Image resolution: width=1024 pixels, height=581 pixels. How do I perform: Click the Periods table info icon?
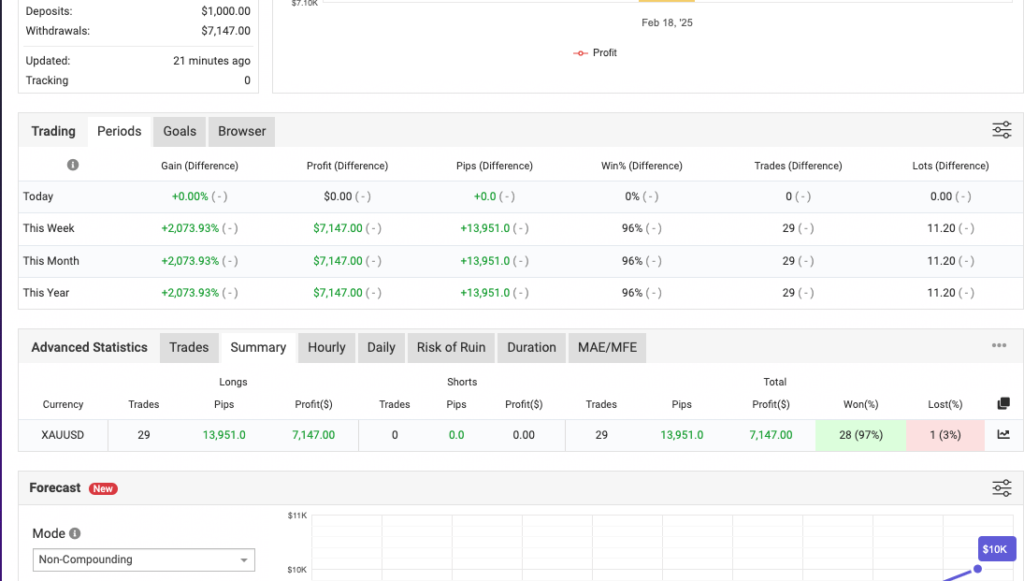(x=72, y=165)
